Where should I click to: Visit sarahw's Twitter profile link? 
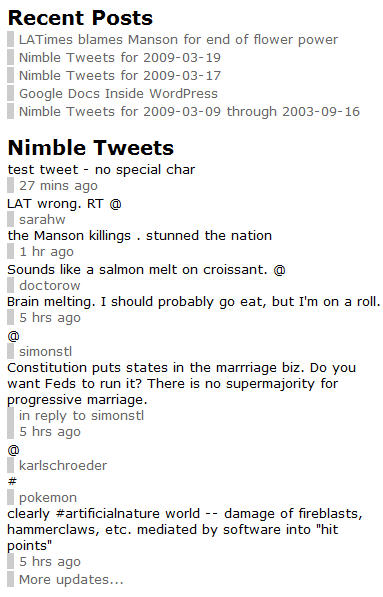[x=42, y=220]
